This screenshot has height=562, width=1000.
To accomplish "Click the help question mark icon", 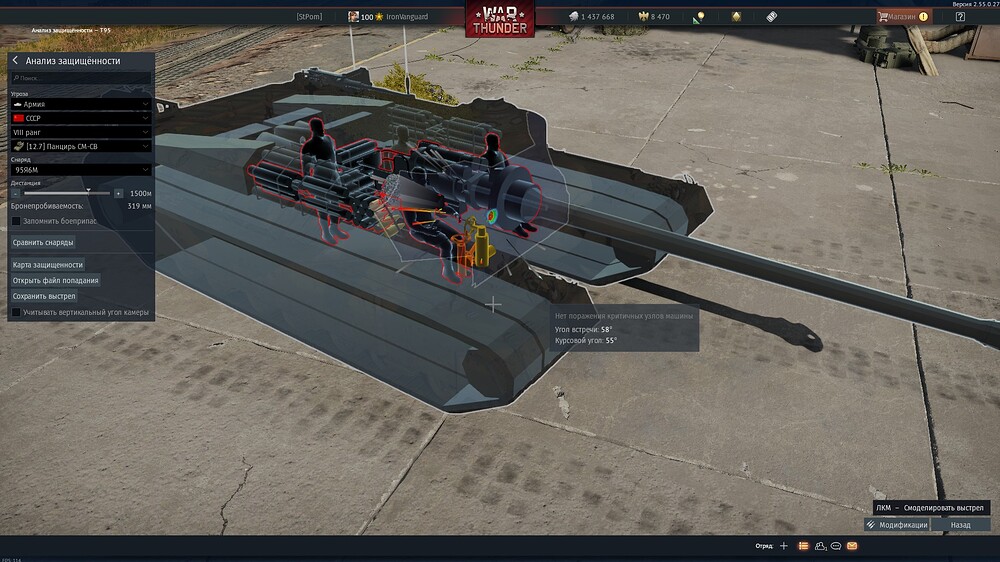I will (960, 17).
